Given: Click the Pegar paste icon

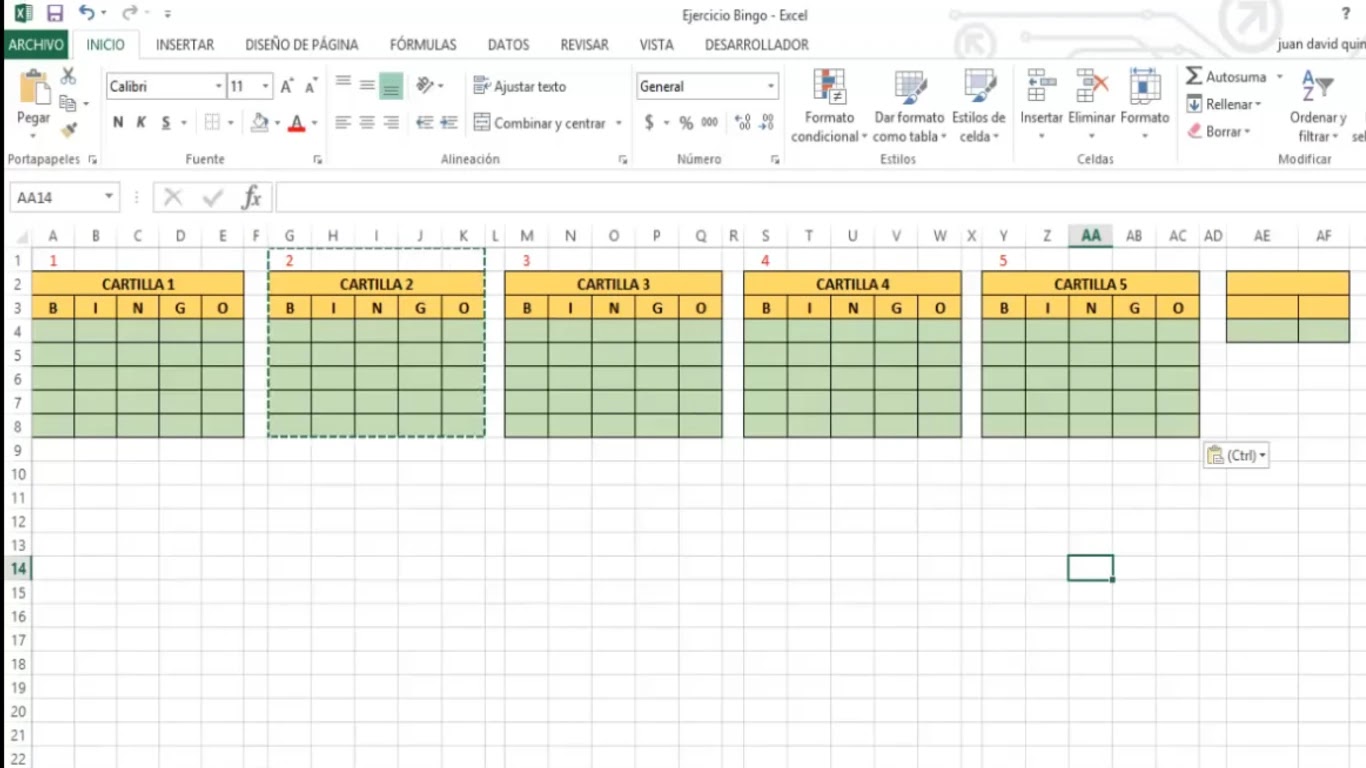Looking at the screenshot, I should coord(33,87).
